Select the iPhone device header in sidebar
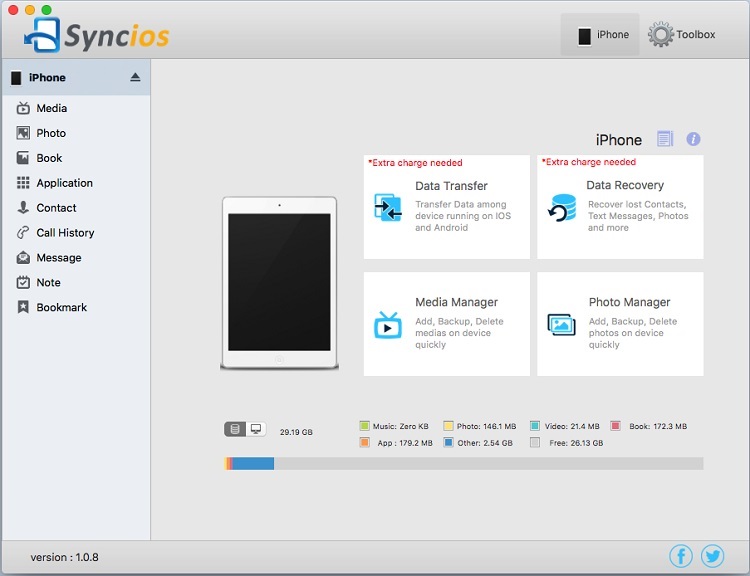The height and width of the screenshot is (576, 750). coord(76,78)
